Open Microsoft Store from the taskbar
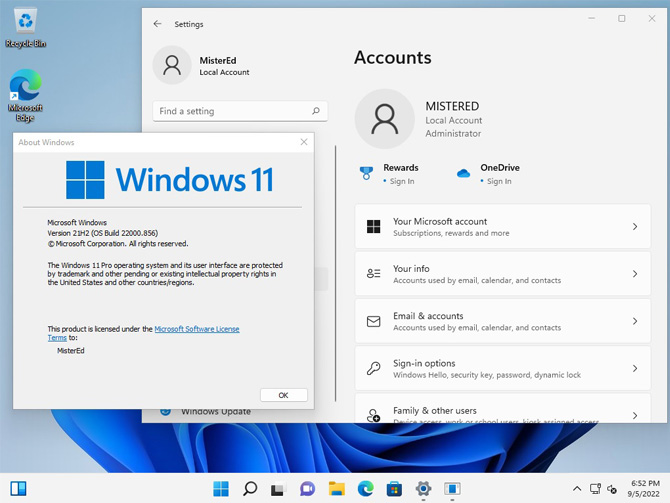 (x=395, y=489)
